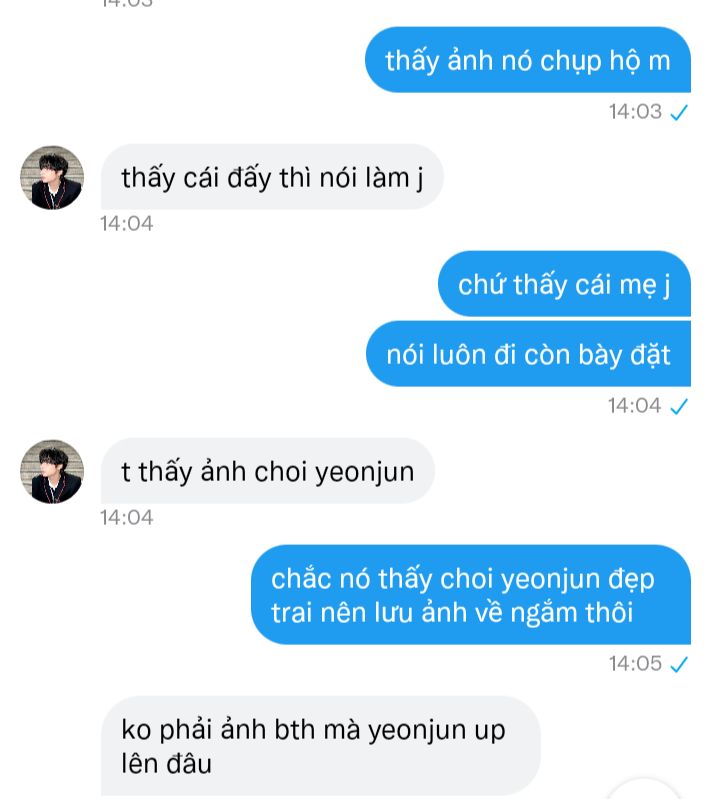Click the delivered checkmark beside 14:05
Viewport: 720px width, 799px height.
[679, 664]
